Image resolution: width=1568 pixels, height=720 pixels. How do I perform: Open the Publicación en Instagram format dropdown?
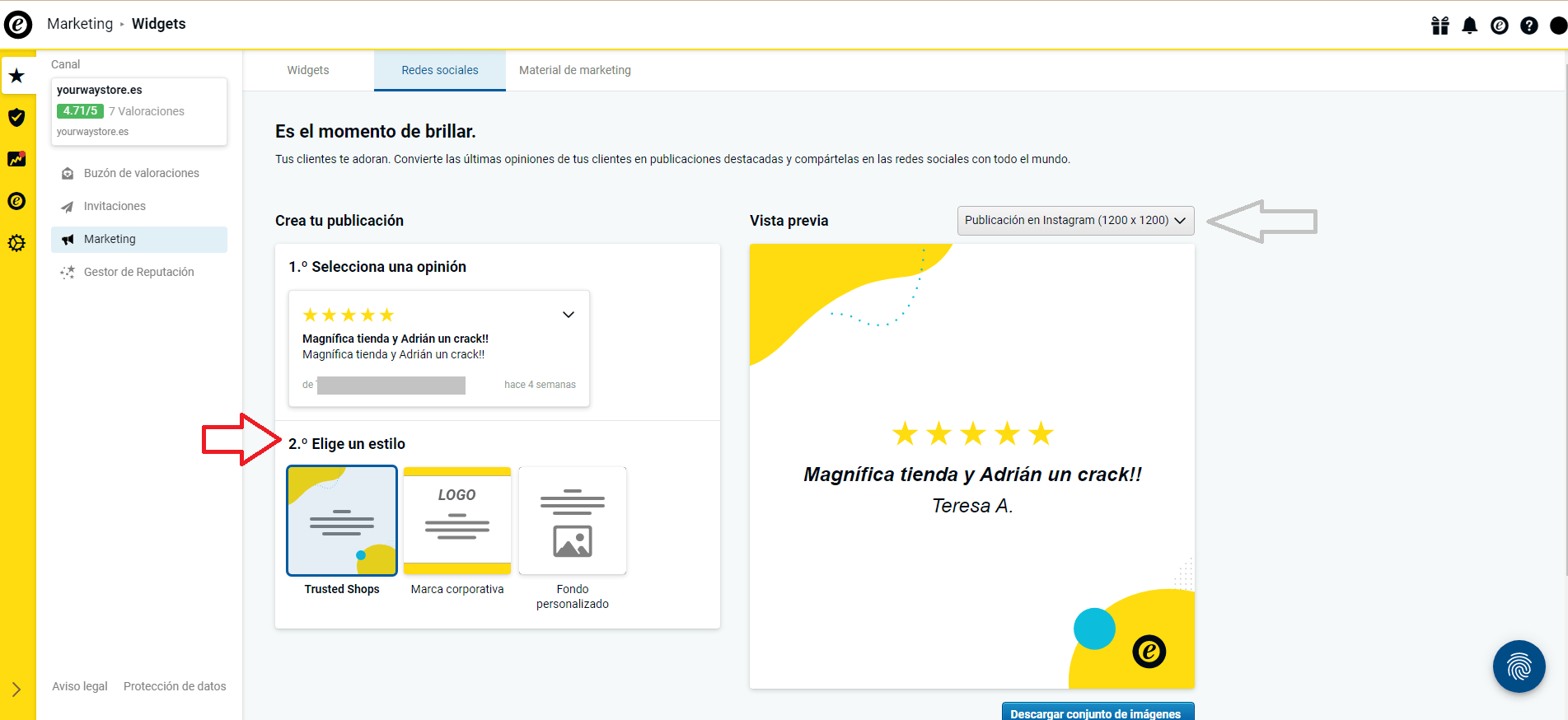[1075, 221]
